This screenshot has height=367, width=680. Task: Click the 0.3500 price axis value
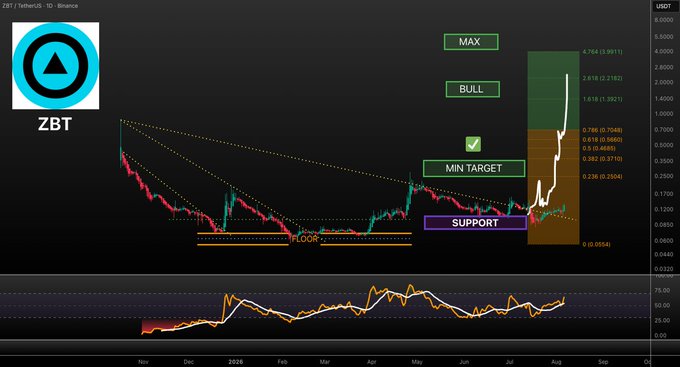pyautogui.click(x=664, y=161)
